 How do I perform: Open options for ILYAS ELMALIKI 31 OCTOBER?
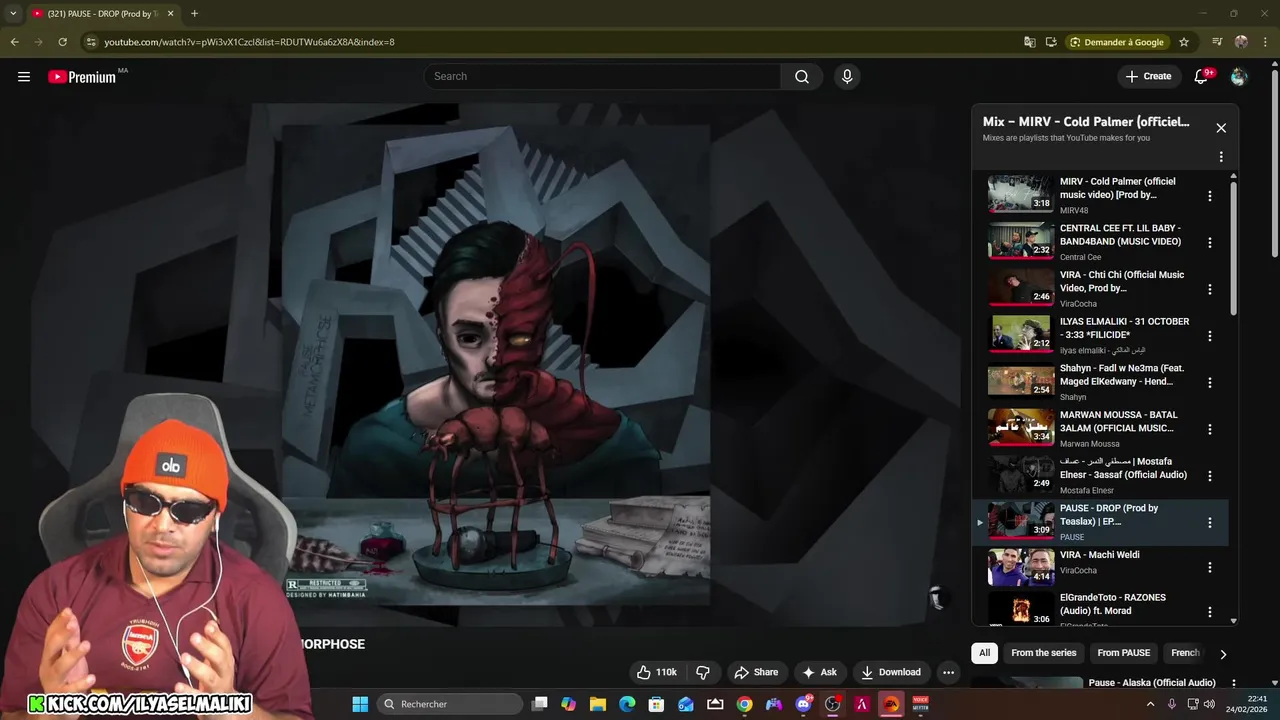[x=1210, y=336]
